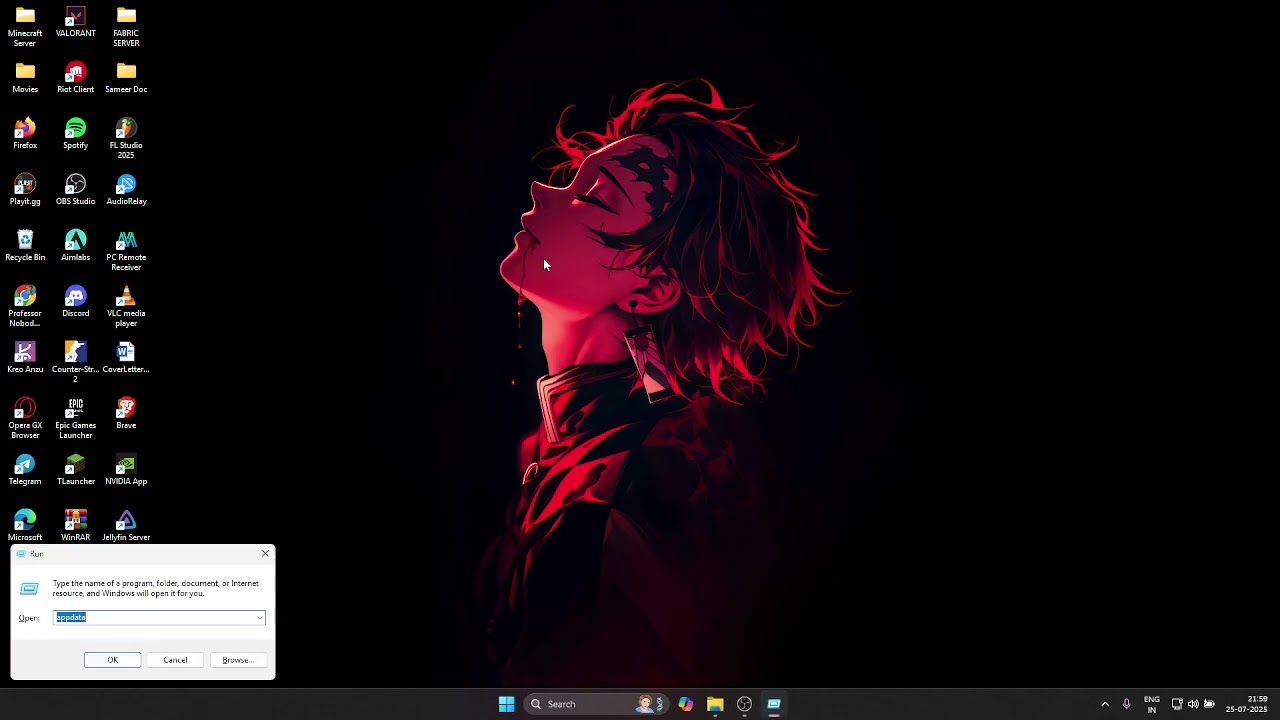The width and height of the screenshot is (1280, 720).
Task: Select the FABRIC SERVER folder
Action: 126,26
